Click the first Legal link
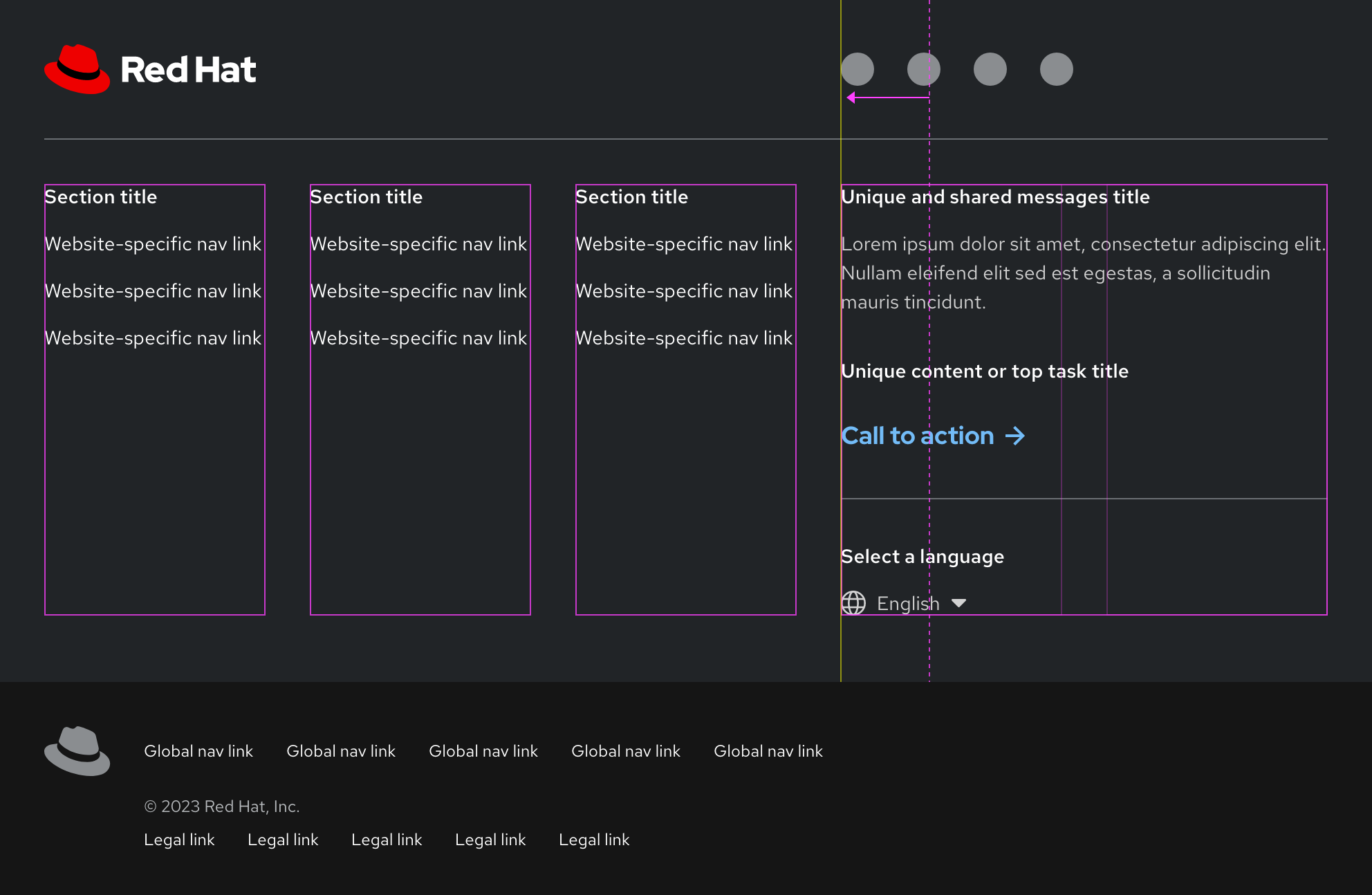Viewport: 1372px width, 895px height. point(179,840)
